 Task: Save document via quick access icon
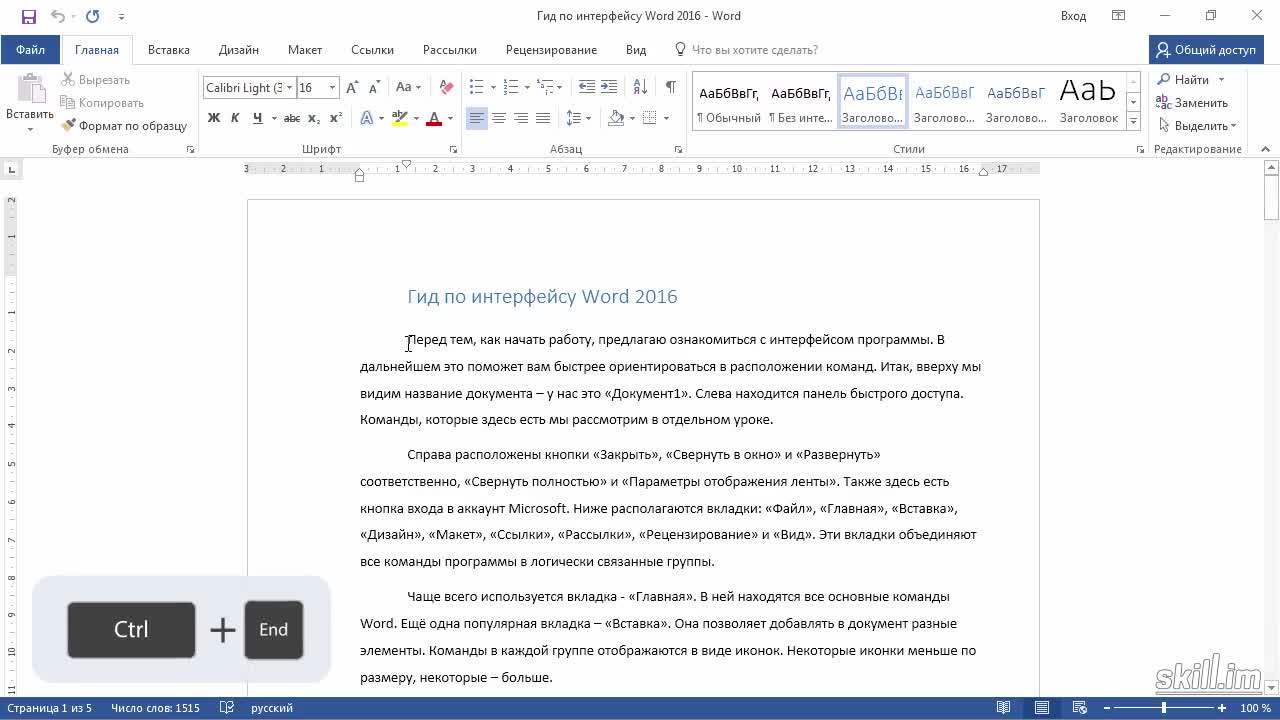(28, 16)
